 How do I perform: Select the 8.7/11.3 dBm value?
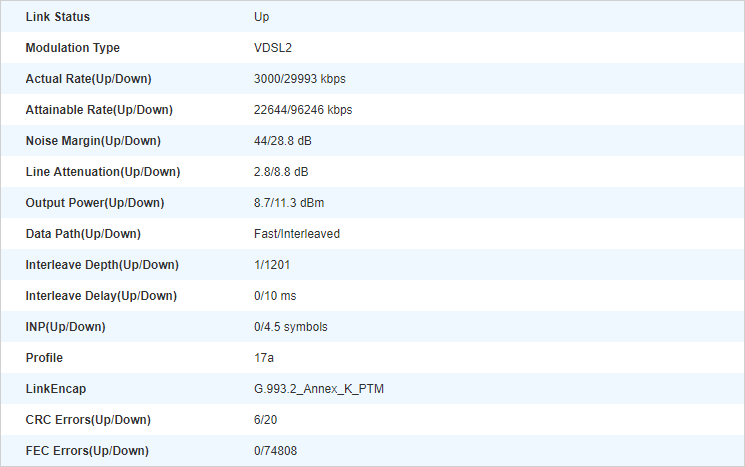click(289, 203)
